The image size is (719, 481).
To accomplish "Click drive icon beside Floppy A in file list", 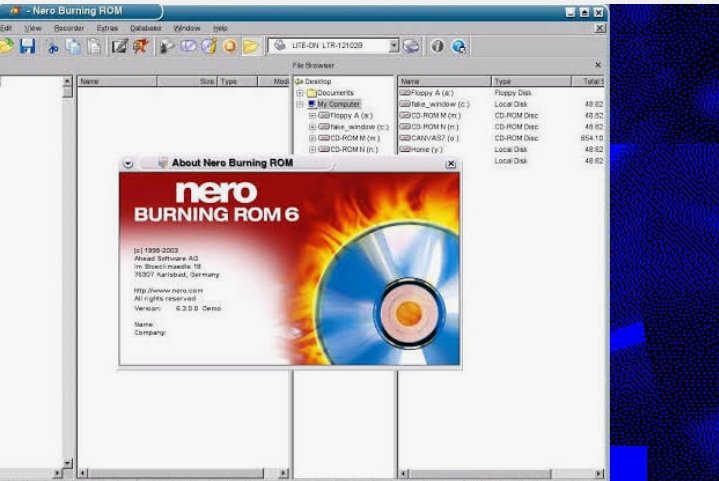I will (x=404, y=93).
